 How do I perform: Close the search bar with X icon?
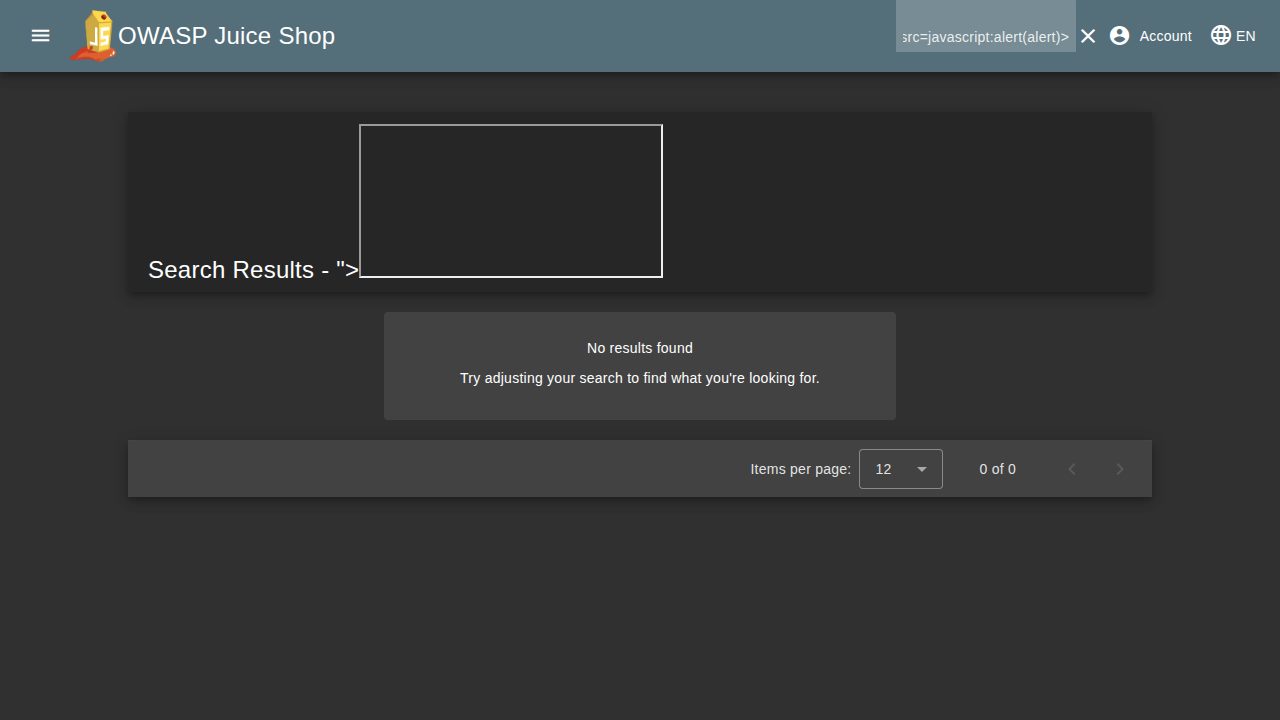click(1088, 36)
